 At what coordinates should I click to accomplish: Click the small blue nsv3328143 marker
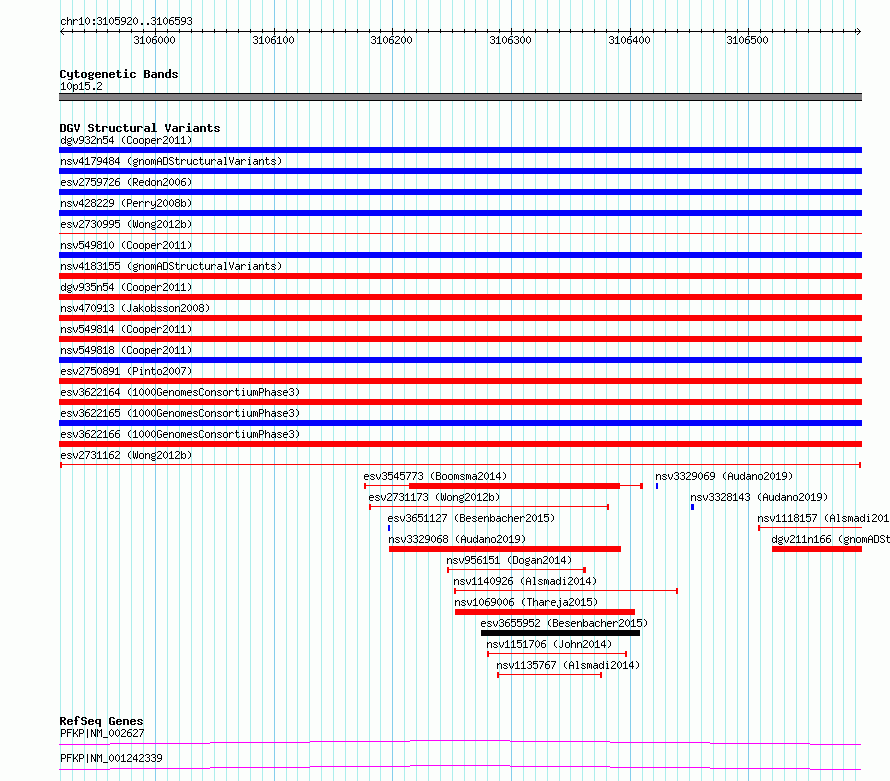pos(692,507)
